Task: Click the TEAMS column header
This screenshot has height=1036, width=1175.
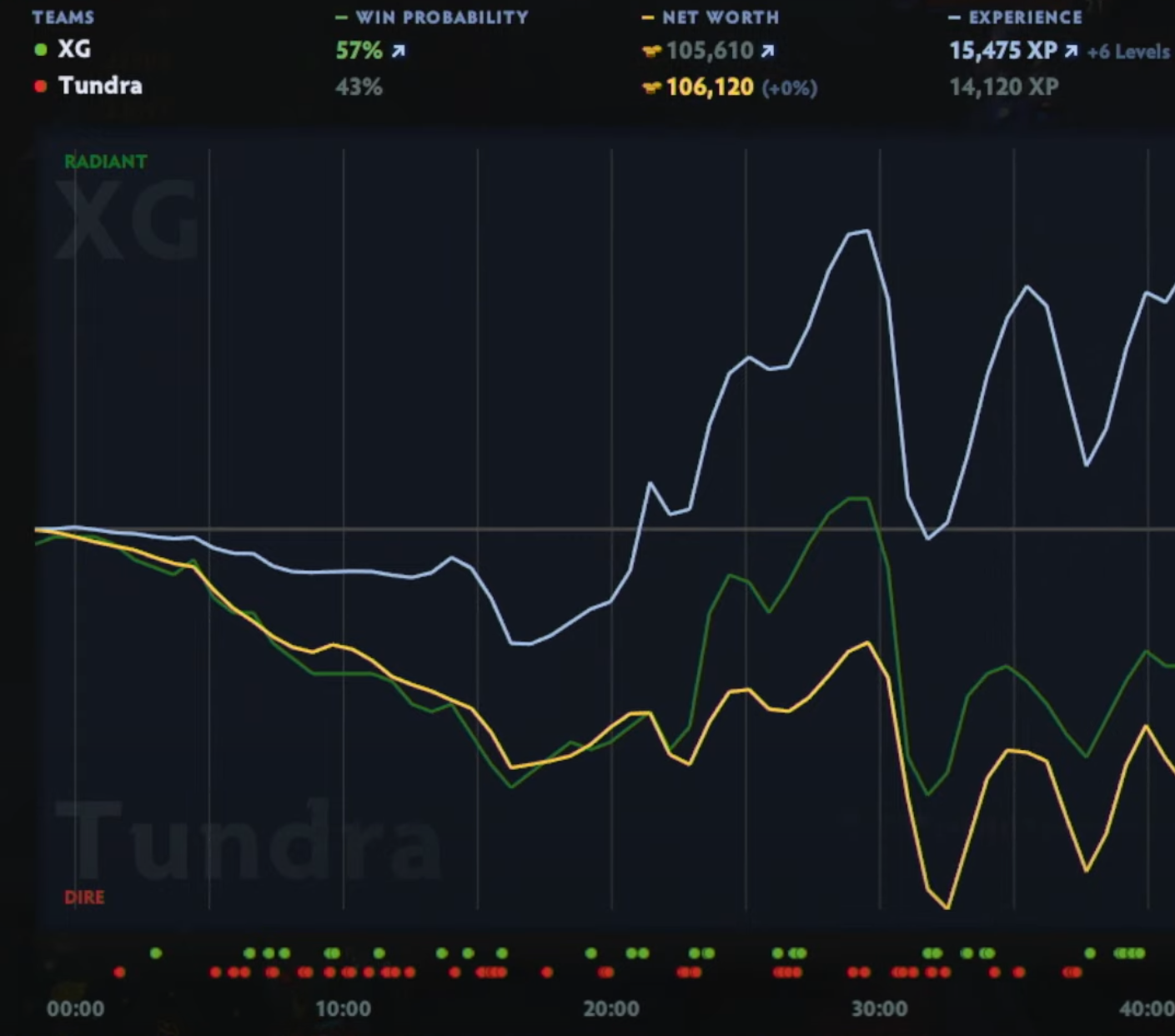Action: [63, 17]
